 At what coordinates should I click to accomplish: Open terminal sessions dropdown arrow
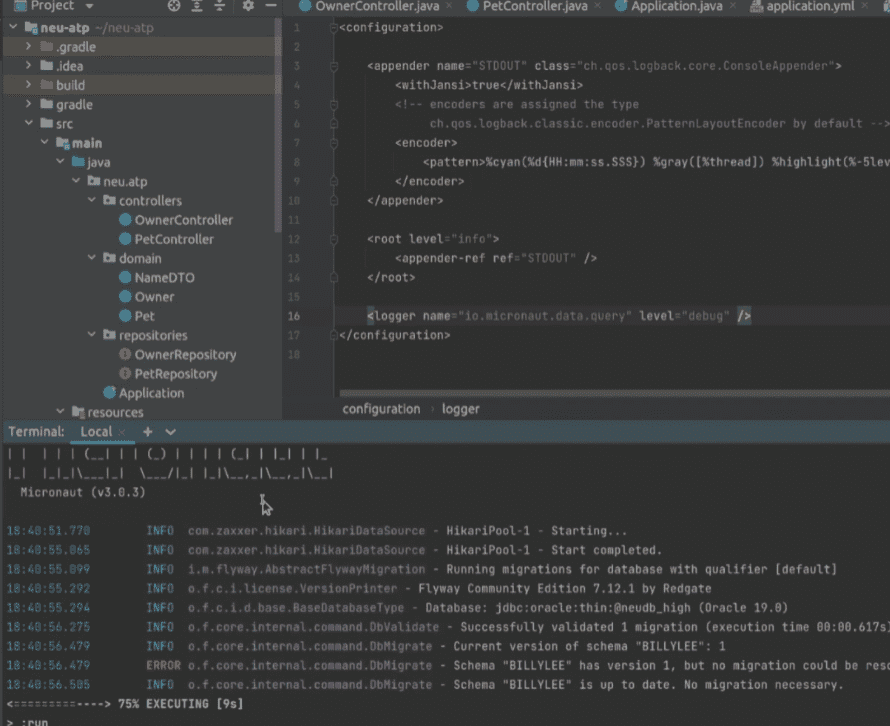pos(170,432)
